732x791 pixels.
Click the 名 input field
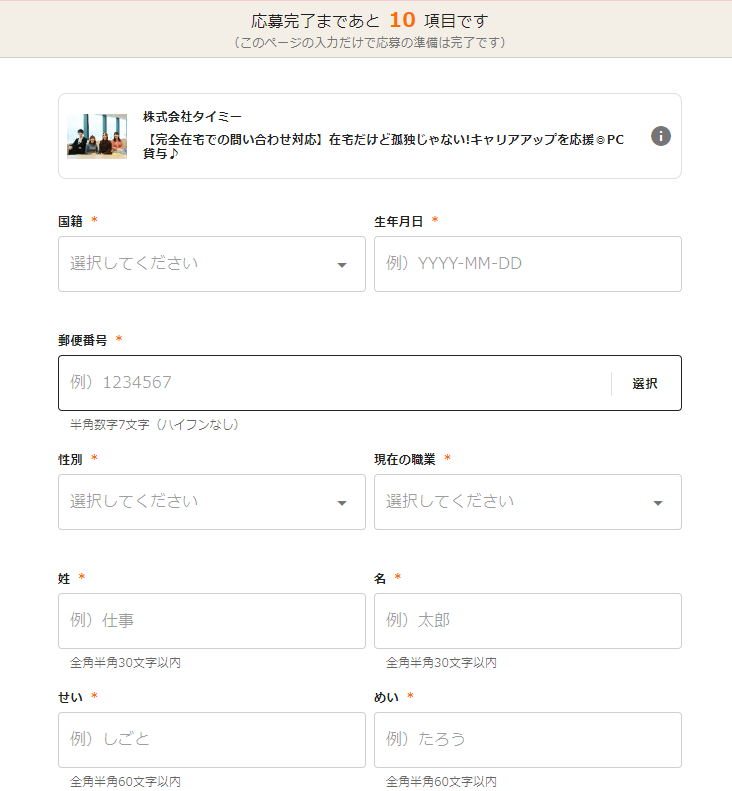click(x=528, y=621)
